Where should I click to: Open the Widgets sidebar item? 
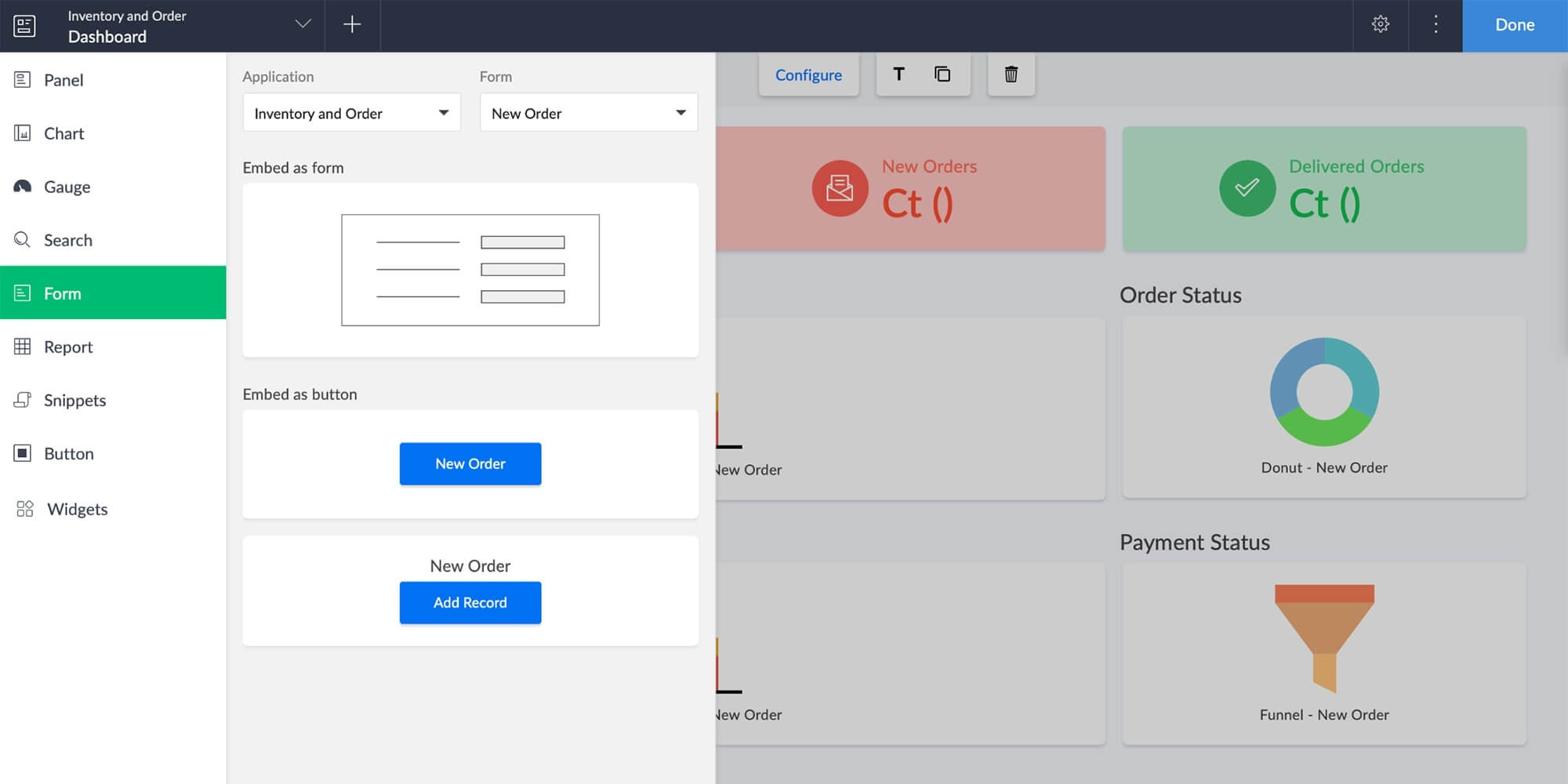tap(77, 509)
